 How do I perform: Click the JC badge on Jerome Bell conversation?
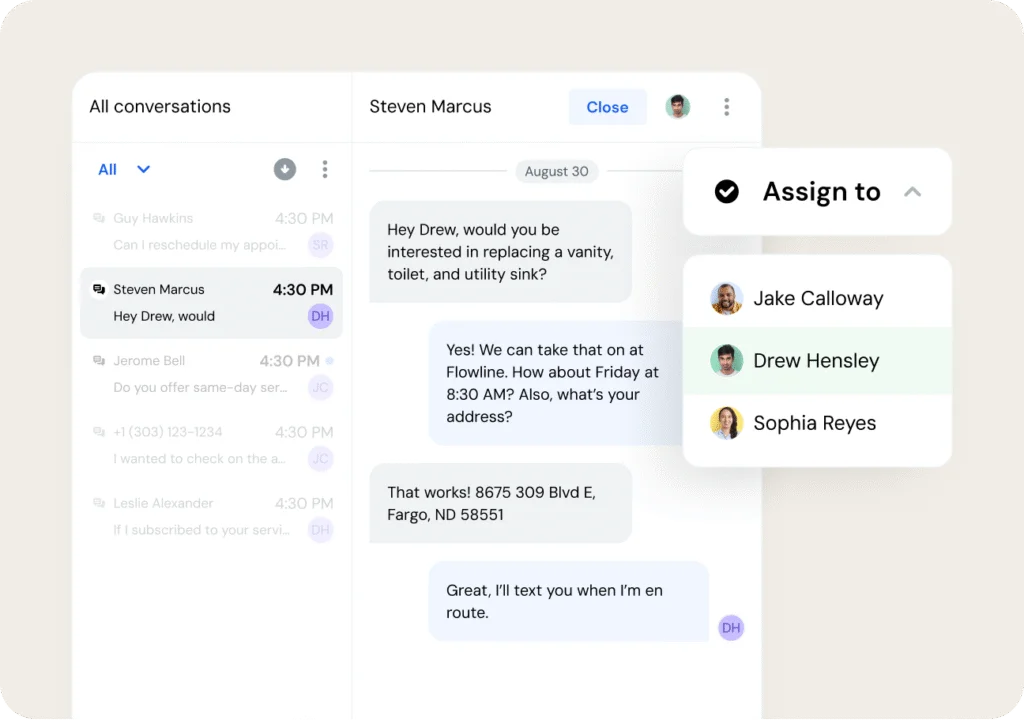click(x=320, y=388)
